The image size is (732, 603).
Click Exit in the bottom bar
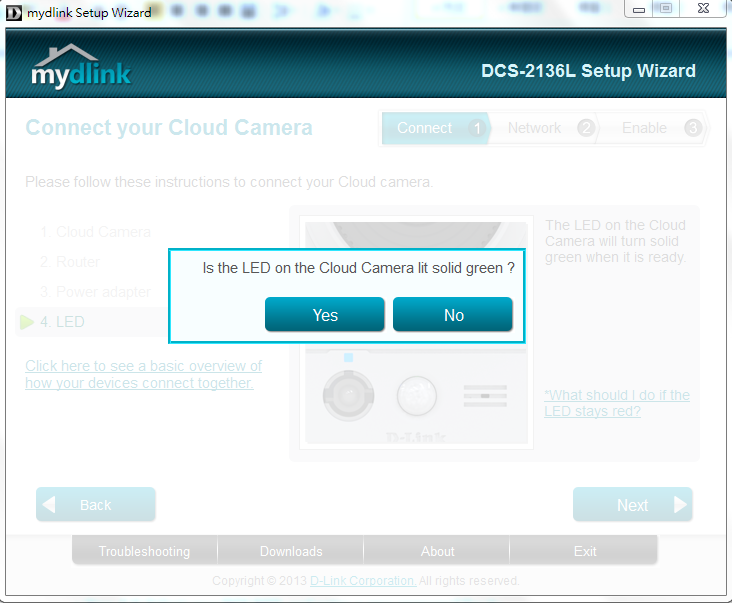pyautogui.click(x=585, y=551)
